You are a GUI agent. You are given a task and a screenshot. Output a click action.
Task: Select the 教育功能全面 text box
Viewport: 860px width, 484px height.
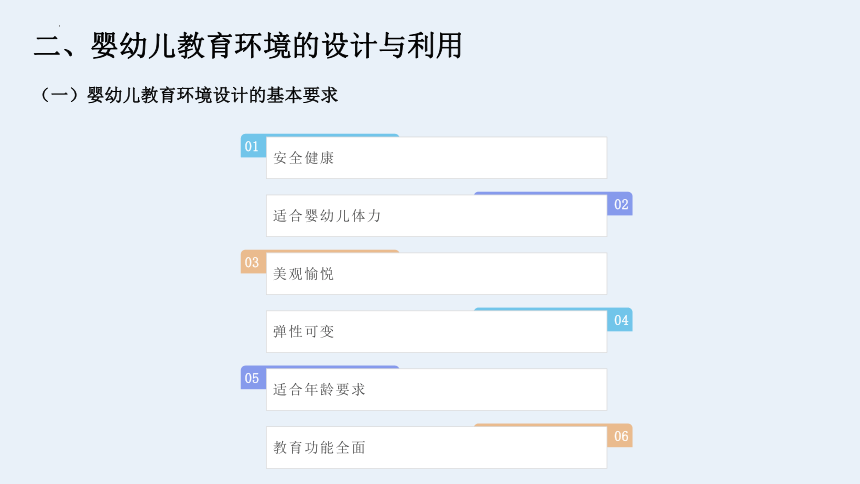[x=437, y=447]
